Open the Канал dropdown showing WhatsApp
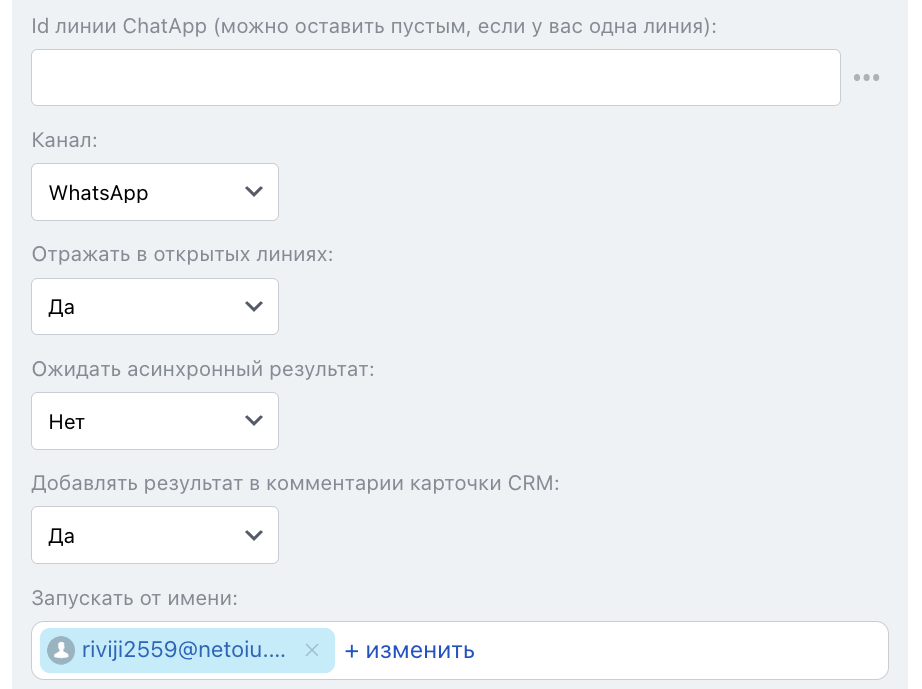The image size is (922, 689). tap(155, 193)
